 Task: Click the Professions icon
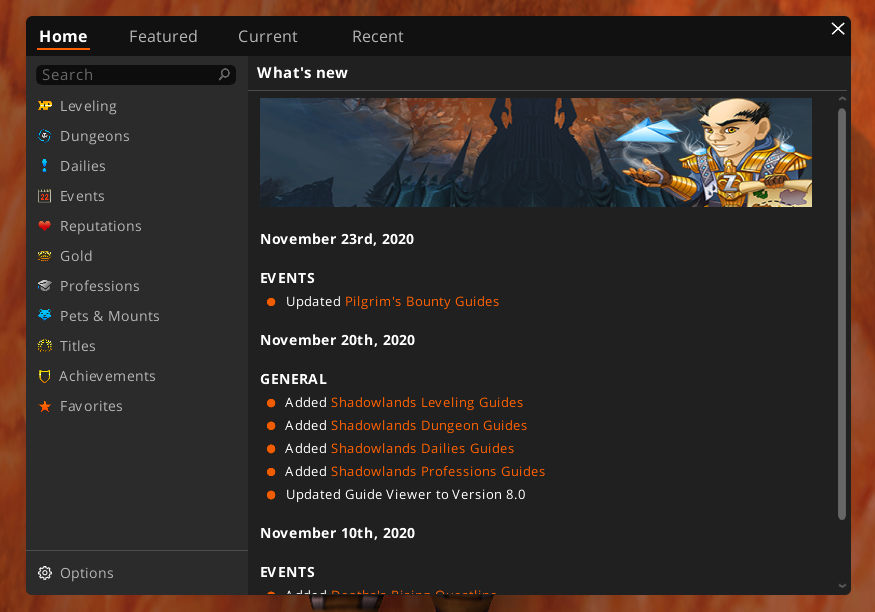(45, 286)
